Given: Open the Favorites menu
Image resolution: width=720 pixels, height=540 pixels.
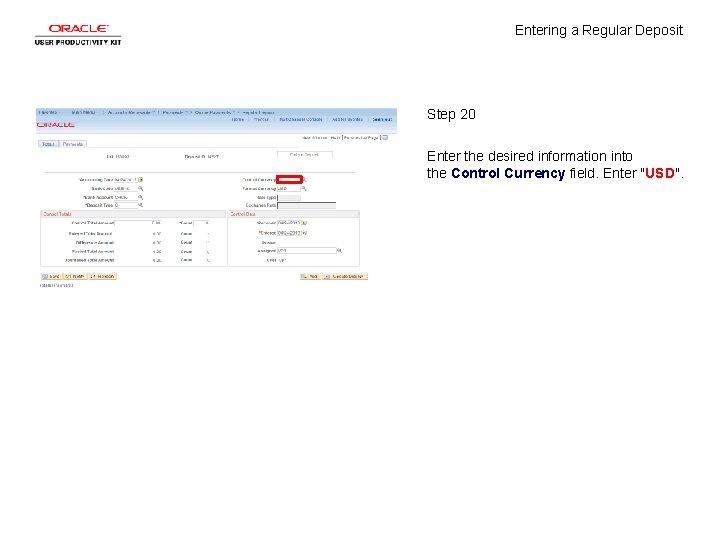Looking at the screenshot, I should click(49, 112).
